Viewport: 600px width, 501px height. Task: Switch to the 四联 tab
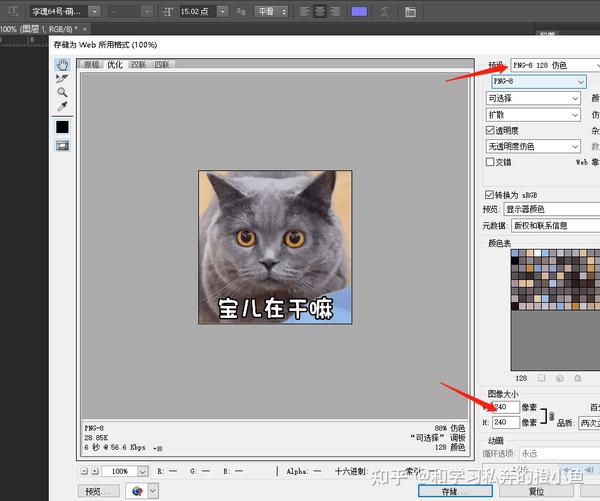(161, 64)
